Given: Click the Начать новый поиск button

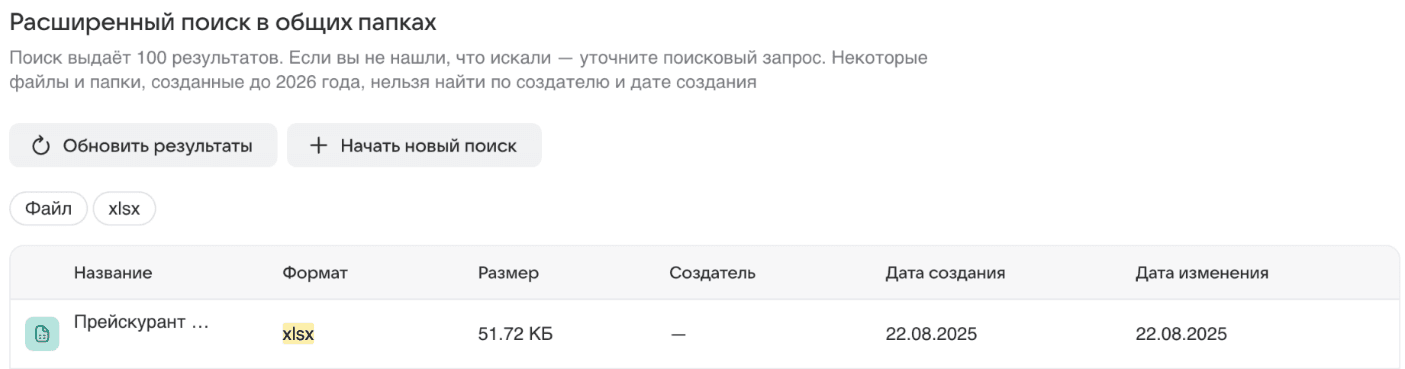Looking at the screenshot, I should (414, 146).
